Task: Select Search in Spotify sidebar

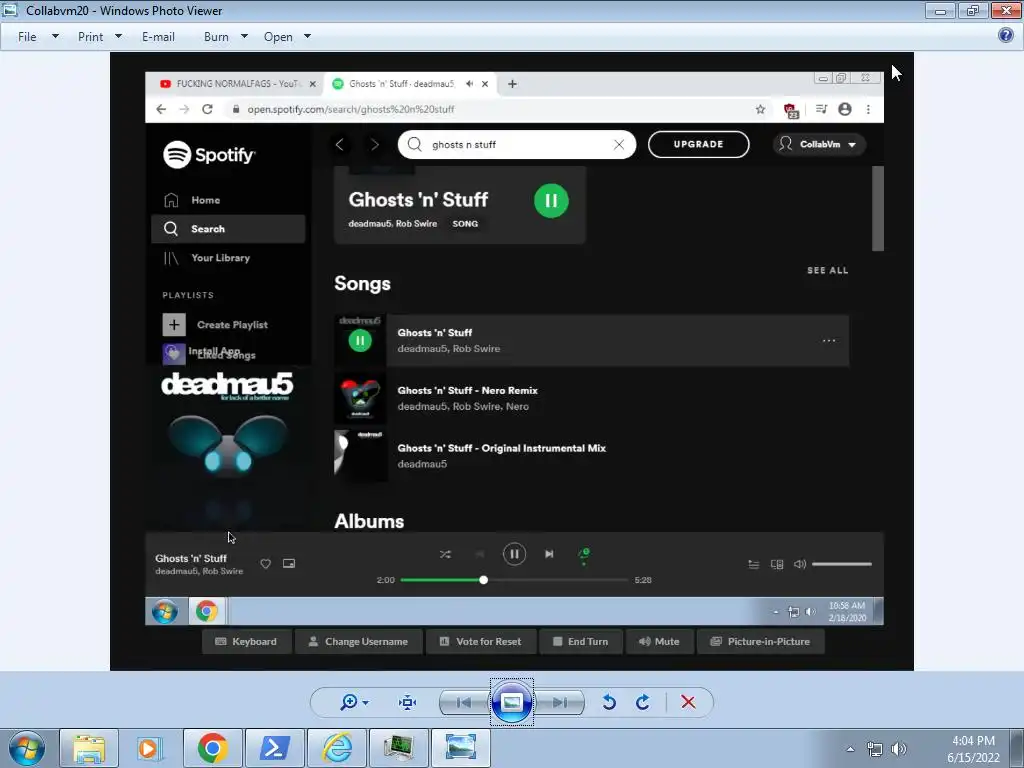Action: 228,229
